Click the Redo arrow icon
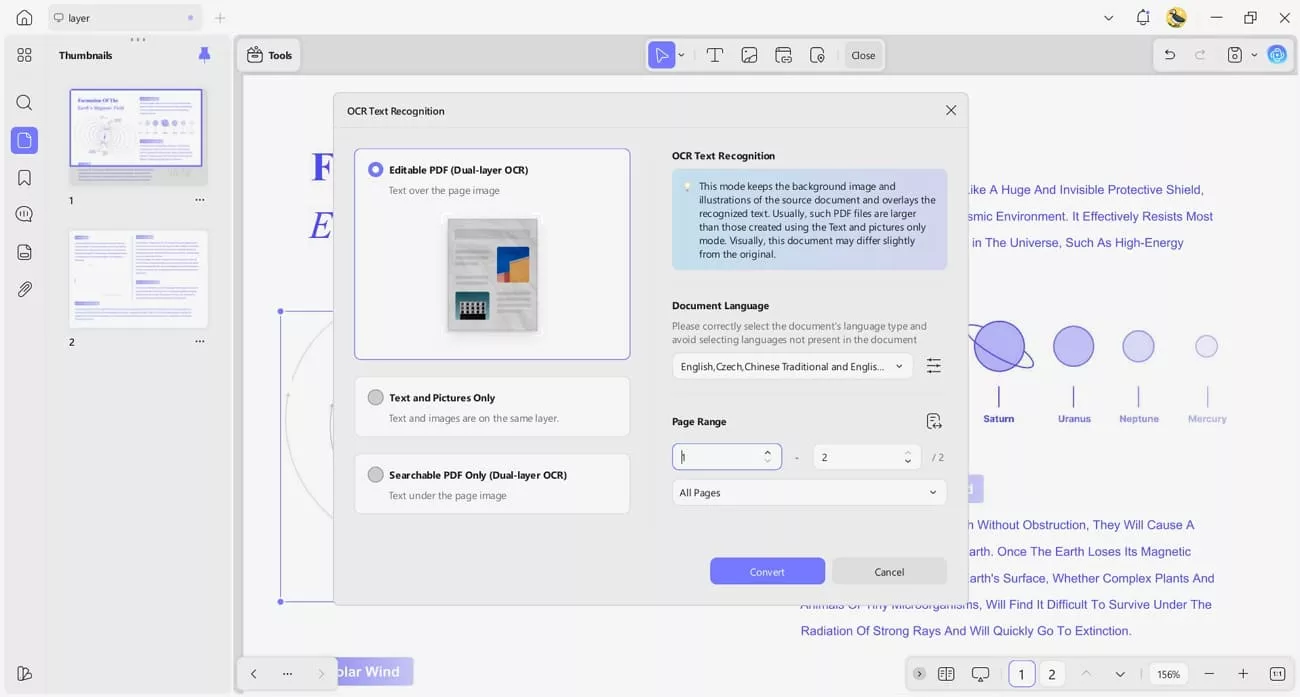 tap(1200, 55)
